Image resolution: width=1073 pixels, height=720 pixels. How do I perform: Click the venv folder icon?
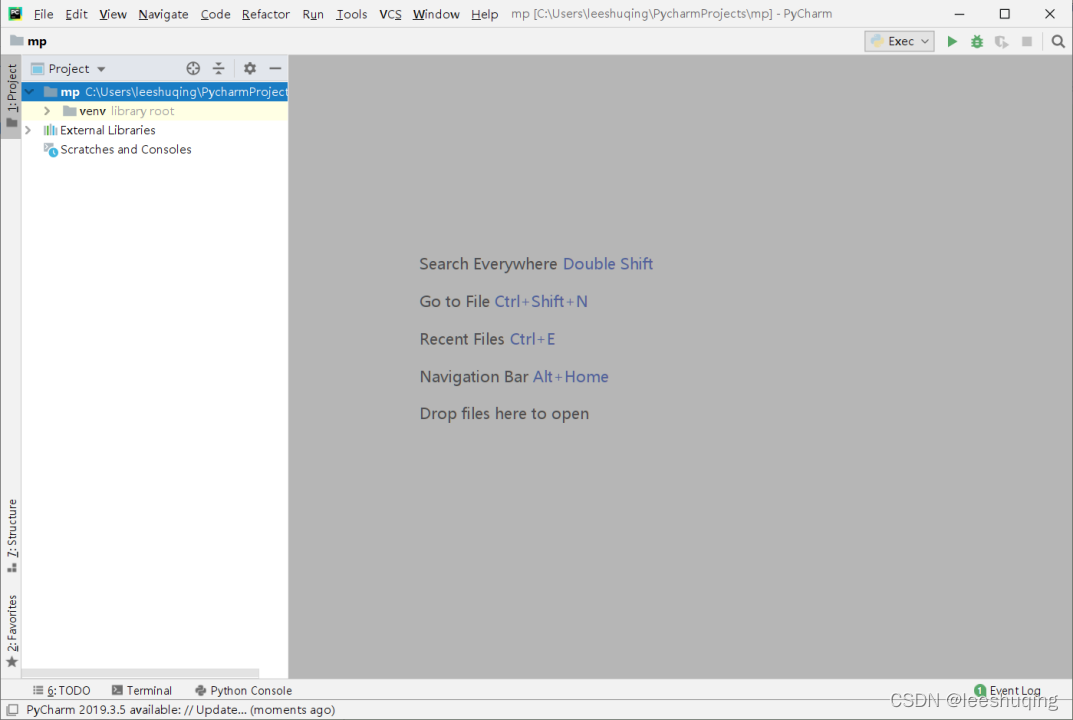click(69, 111)
